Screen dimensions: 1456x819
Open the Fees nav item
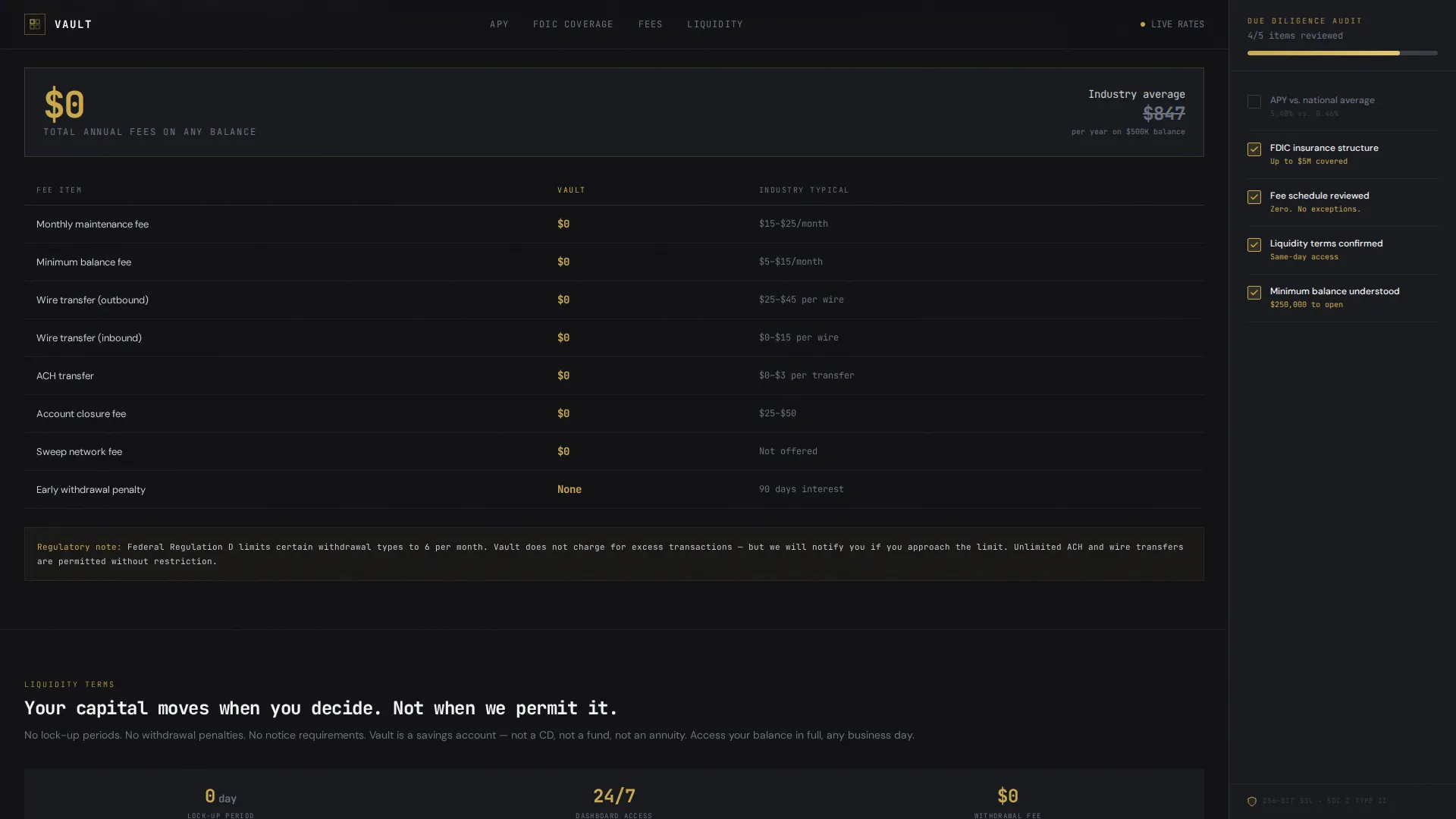coord(651,24)
